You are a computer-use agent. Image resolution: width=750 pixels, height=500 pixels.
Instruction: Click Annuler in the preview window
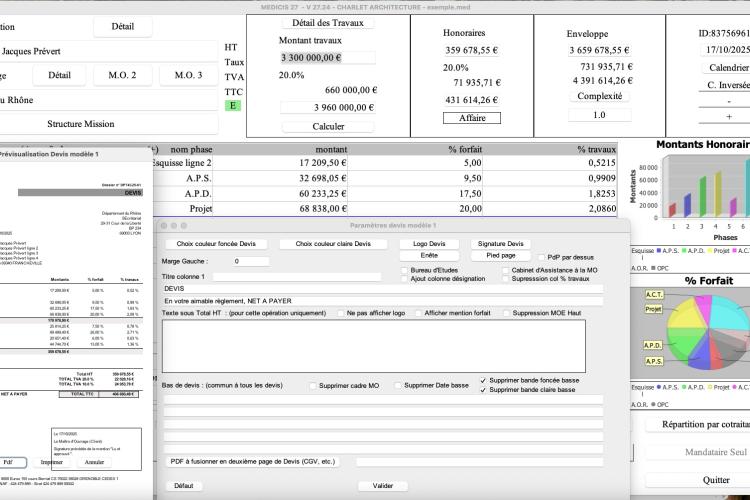tap(94, 462)
